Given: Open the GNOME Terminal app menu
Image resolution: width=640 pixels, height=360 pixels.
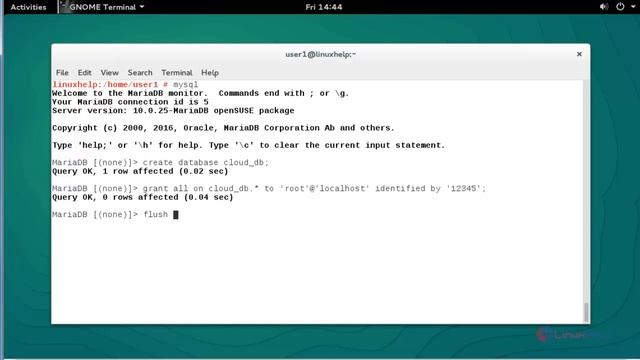Looking at the screenshot, I should click(x=106, y=7).
